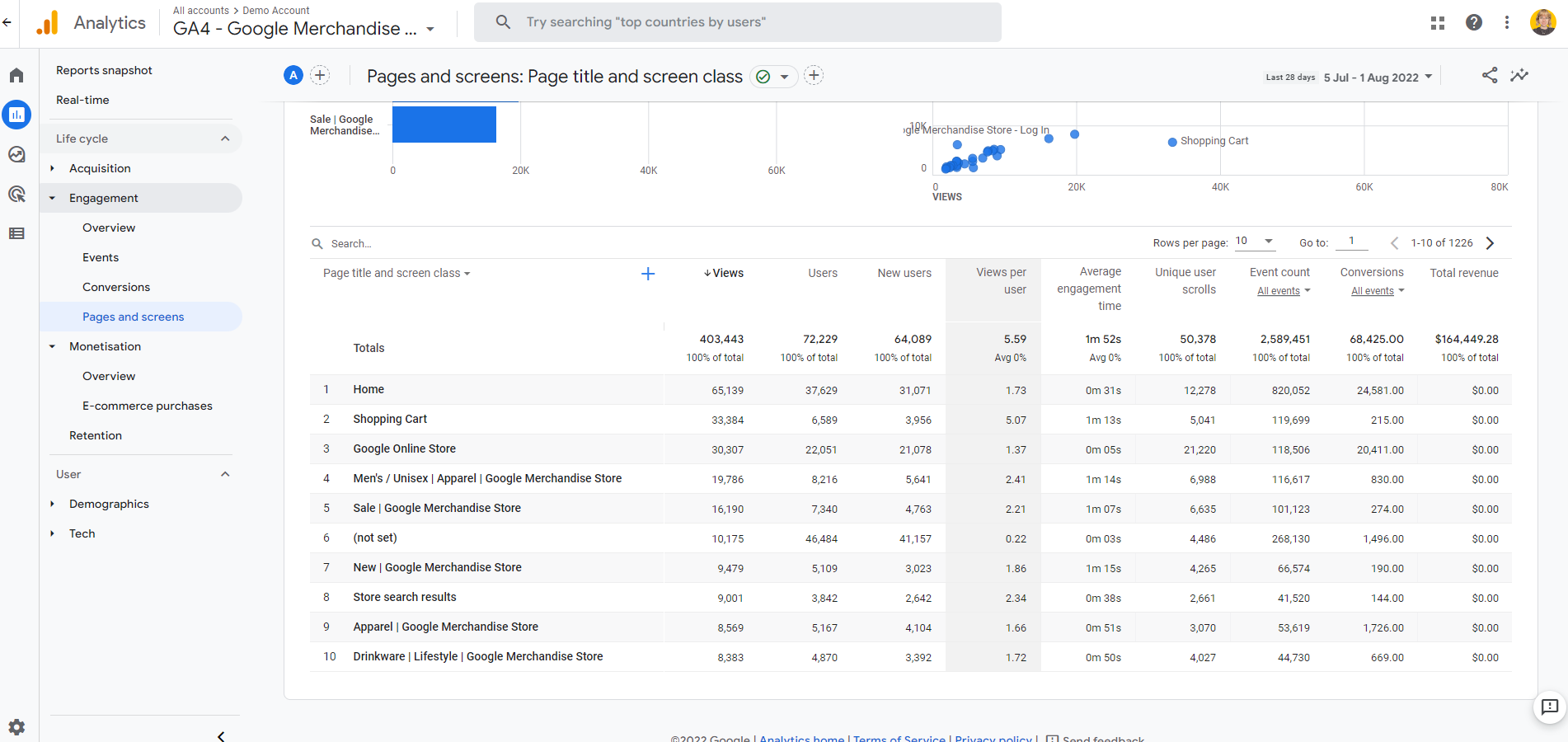Open the Admin settings gear
This screenshot has width=1568, height=742.
[16, 726]
